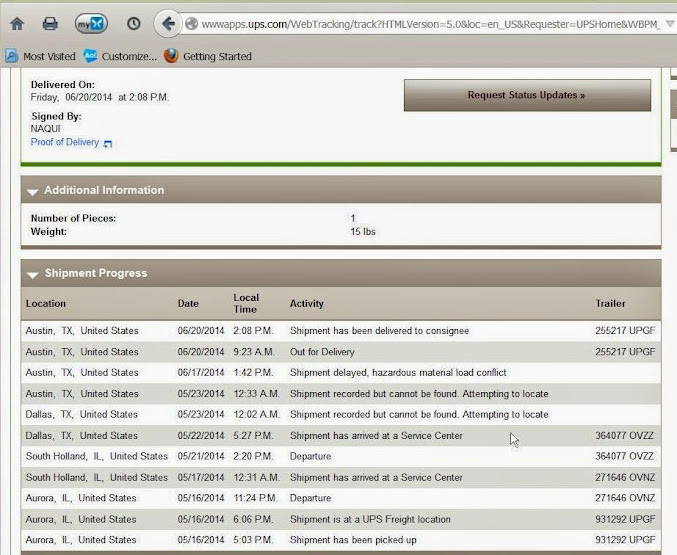Click the Aurora 'Departure' activity
677x555 pixels.
[310, 498]
